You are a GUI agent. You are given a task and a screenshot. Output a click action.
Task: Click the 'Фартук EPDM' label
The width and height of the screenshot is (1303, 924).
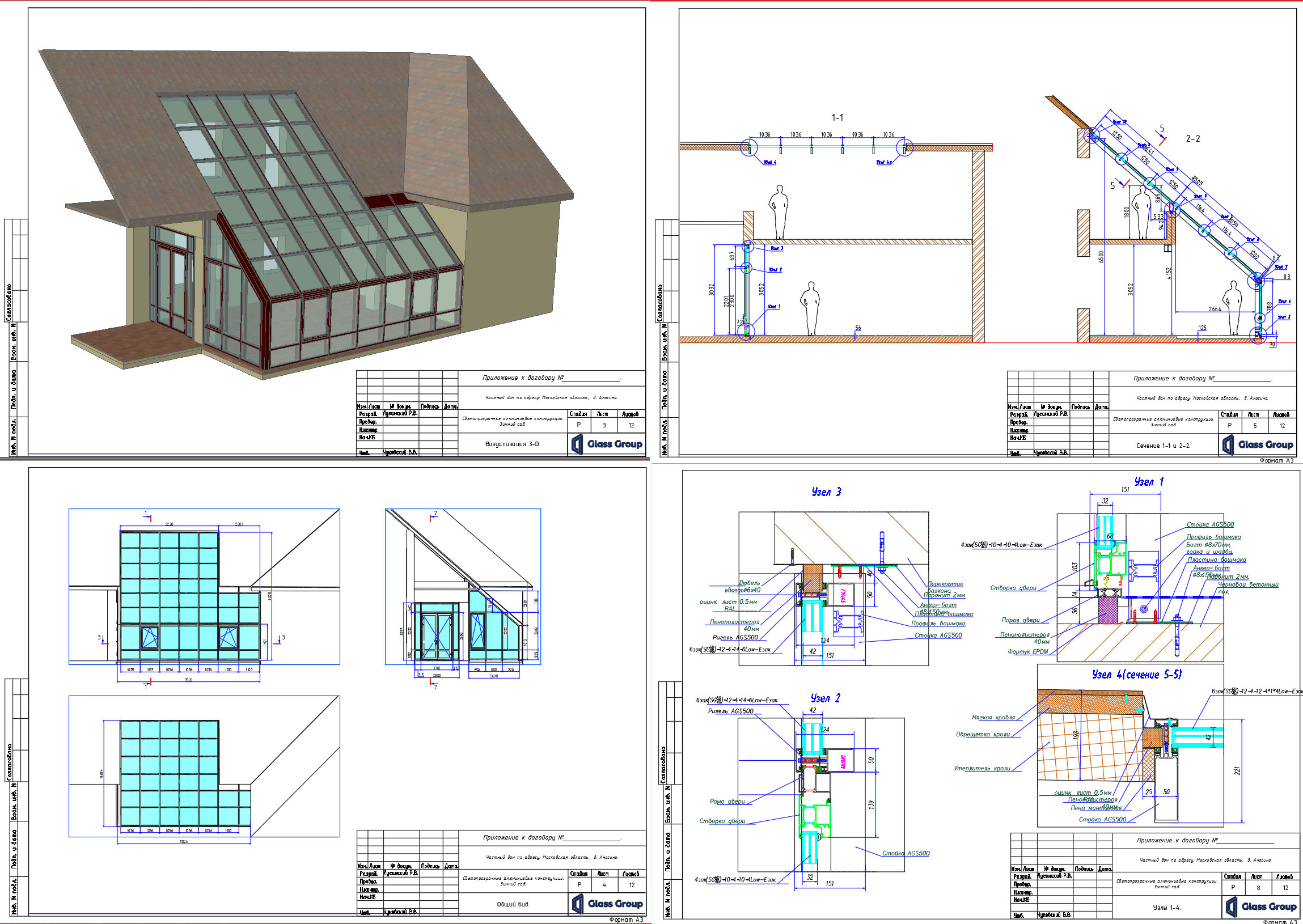(x=1027, y=652)
